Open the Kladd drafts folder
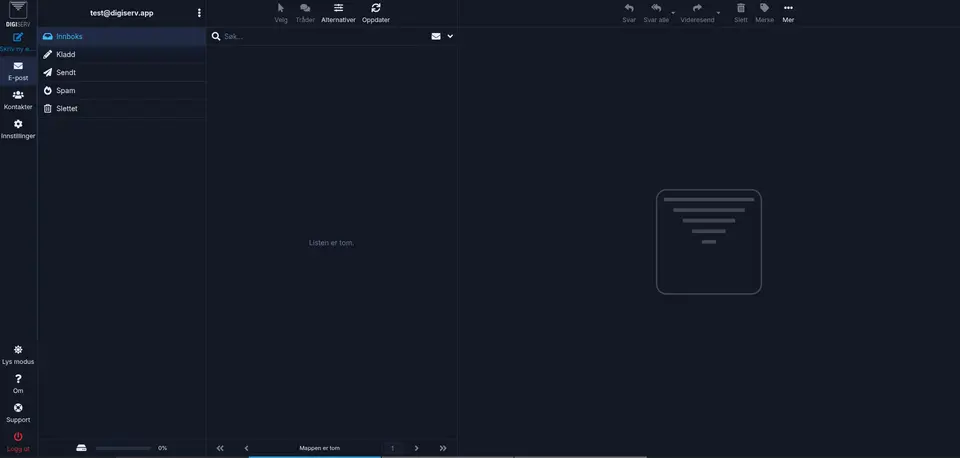 click(x=122, y=54)
